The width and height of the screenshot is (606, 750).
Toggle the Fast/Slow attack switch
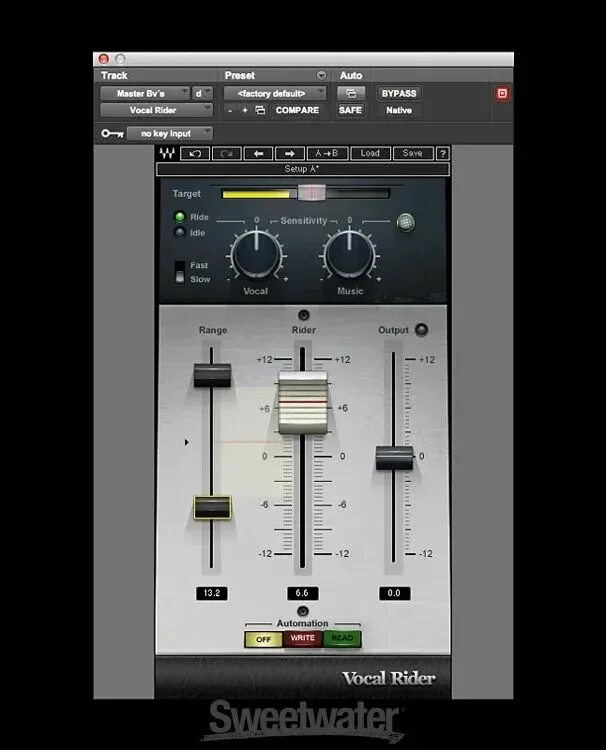pyautogui.click(x=180, y=272)
